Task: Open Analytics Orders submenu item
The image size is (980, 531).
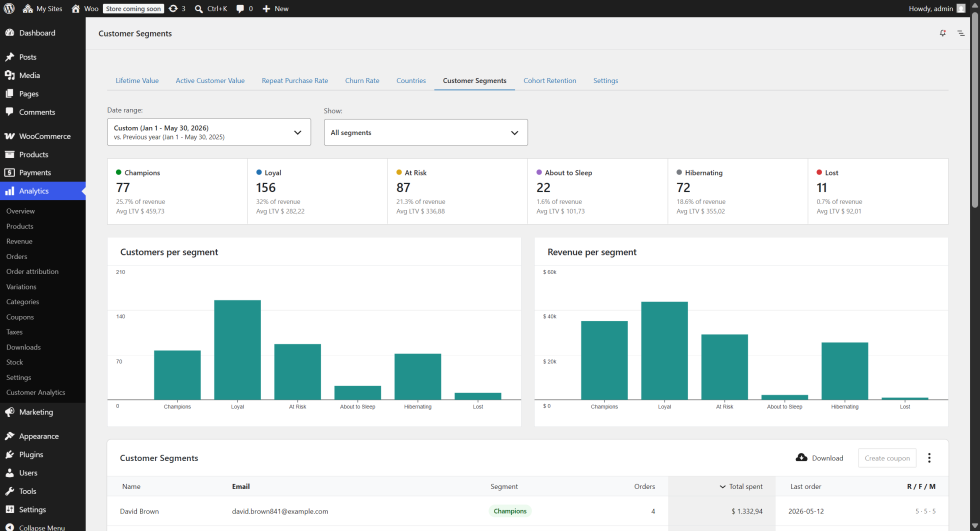Action: [17, 257]
